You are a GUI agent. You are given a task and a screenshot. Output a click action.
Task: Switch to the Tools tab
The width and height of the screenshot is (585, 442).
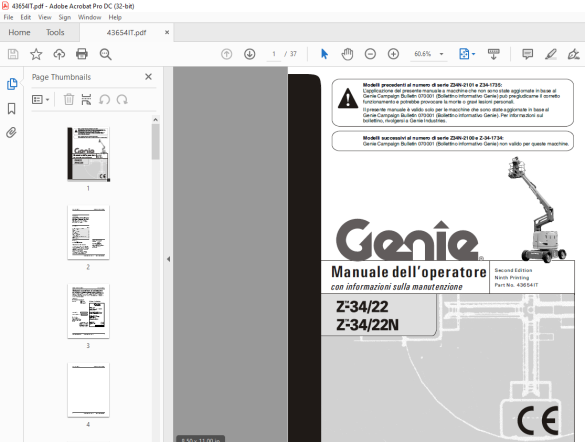click(x=55, y=32)
